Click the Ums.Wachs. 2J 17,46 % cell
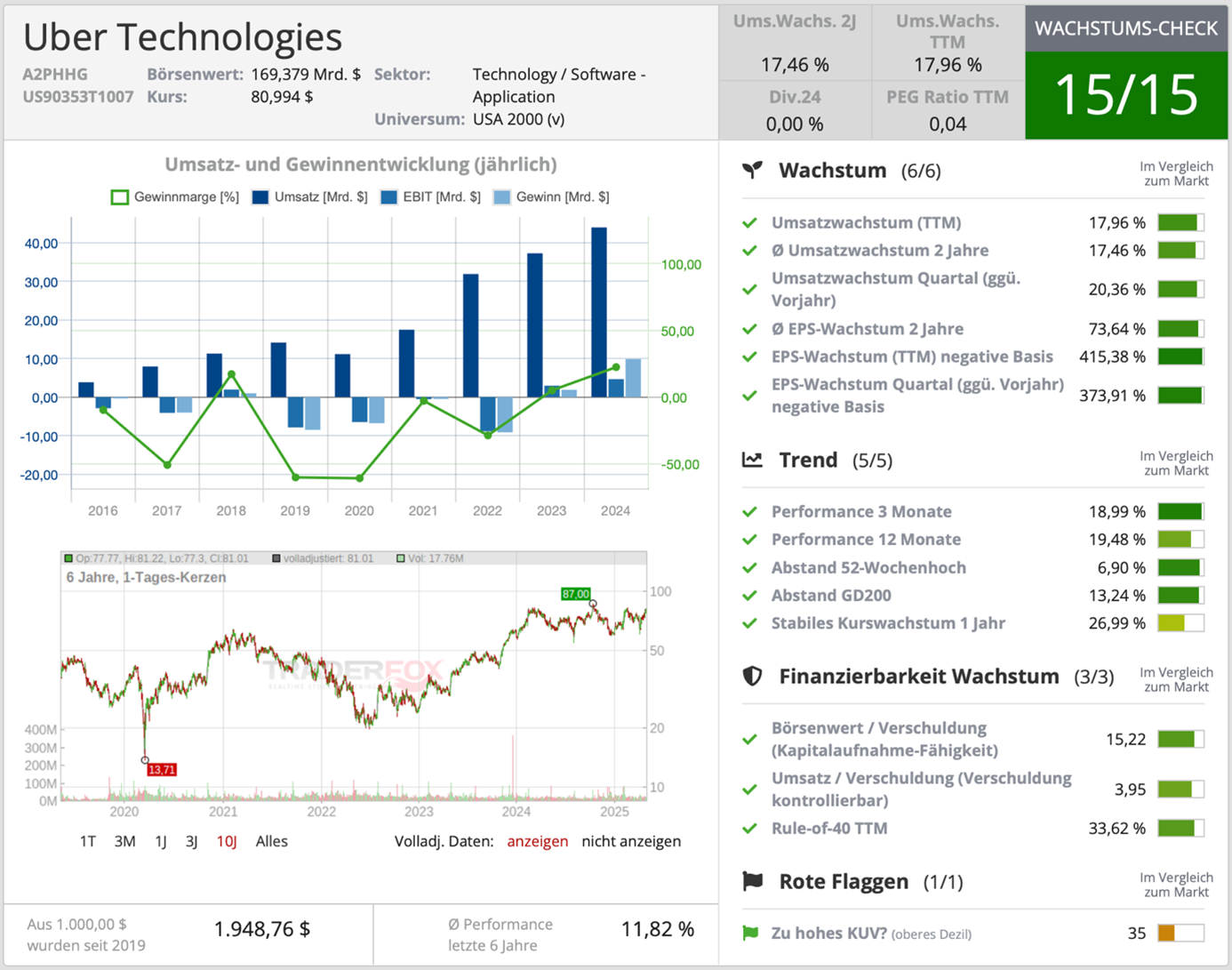Screen dimensions: 1232x970 coord(795,43)
